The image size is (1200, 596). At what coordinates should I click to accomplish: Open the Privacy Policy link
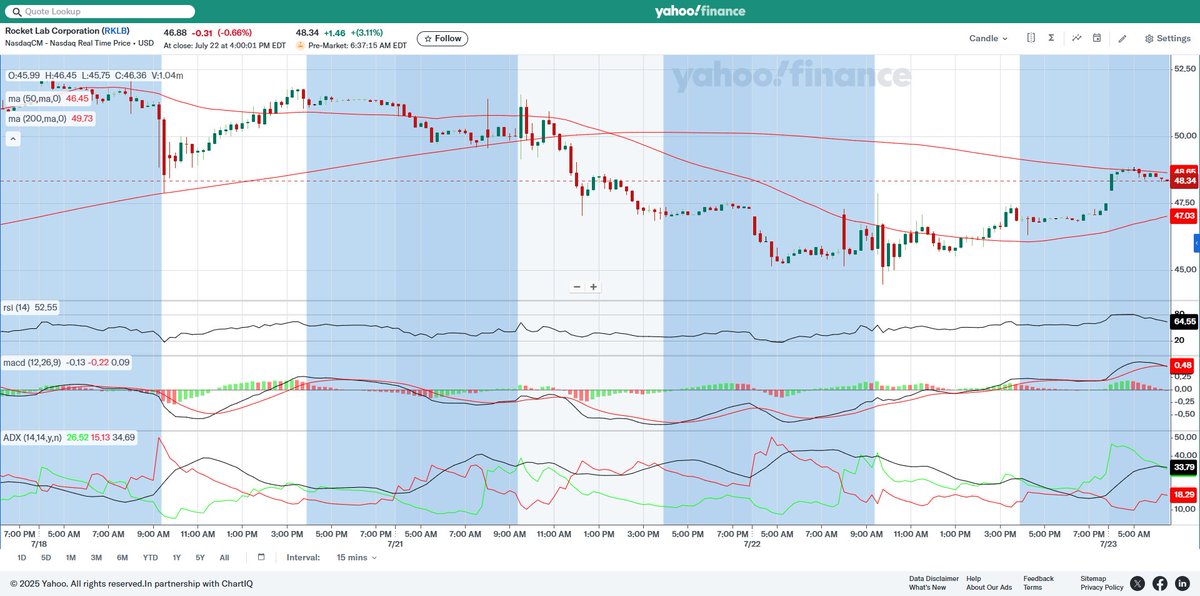click(1102, 587)
